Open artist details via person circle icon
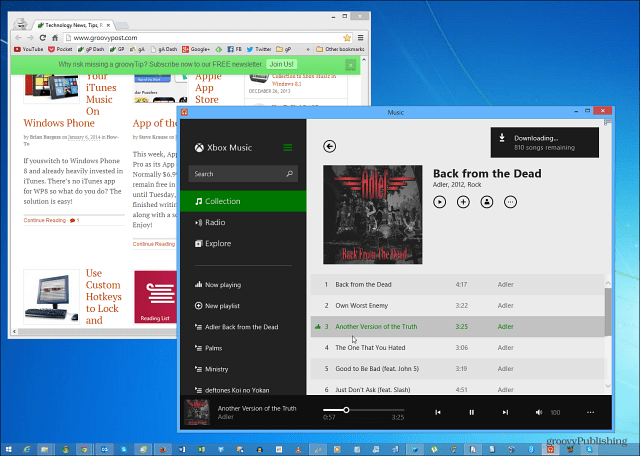Image resolution: width=640 pixels, height=456 pixels. click(487, 202)
